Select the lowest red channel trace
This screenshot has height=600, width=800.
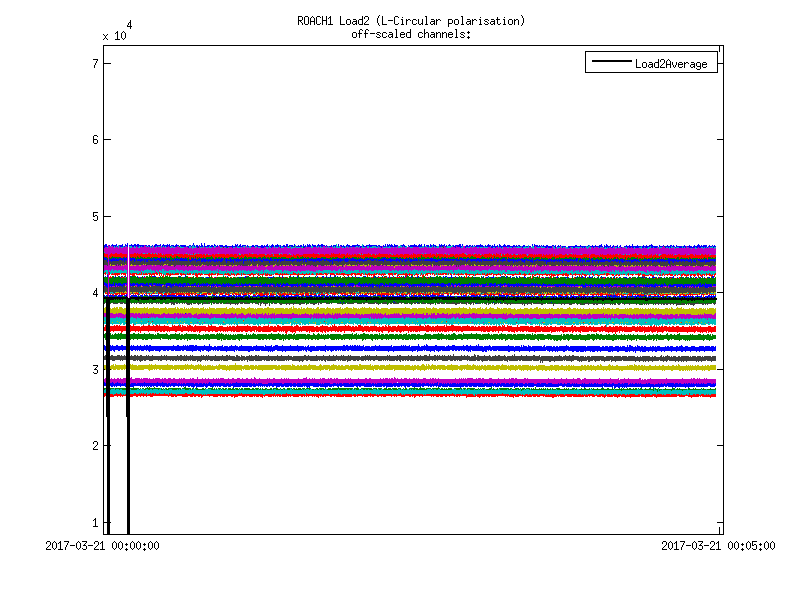pyautogui.click(x=400, y=395)
